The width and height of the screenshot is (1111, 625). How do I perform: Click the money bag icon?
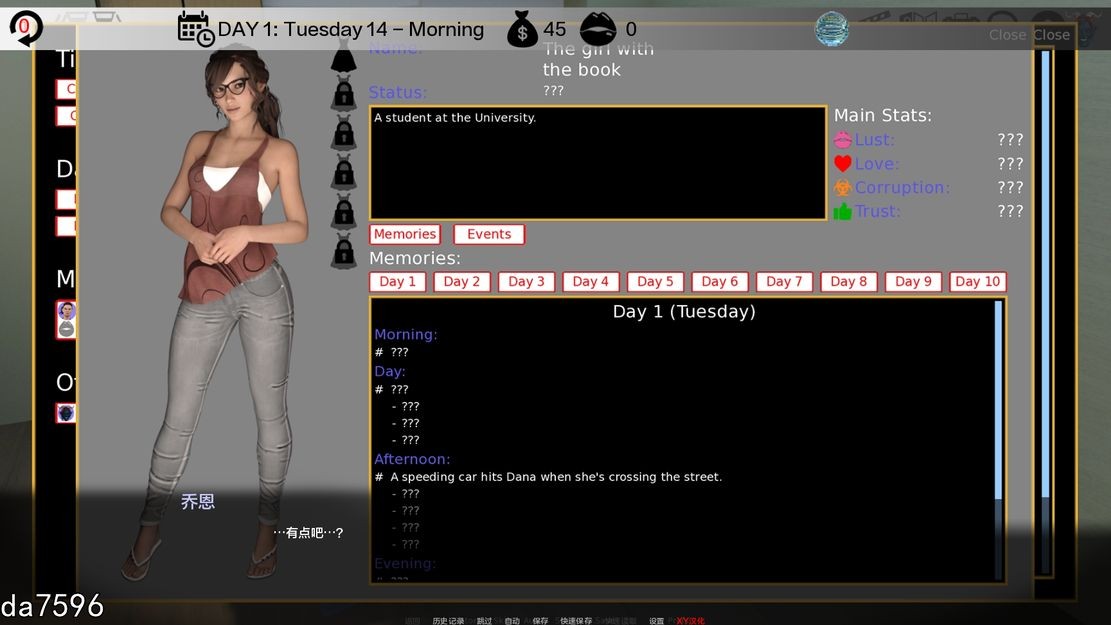pos(522,29)
